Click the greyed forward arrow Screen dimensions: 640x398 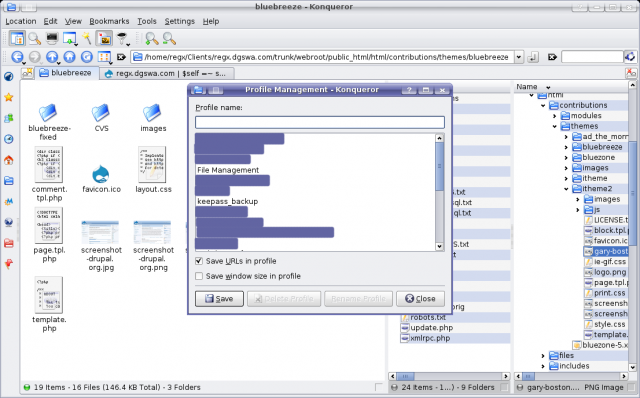35,57
